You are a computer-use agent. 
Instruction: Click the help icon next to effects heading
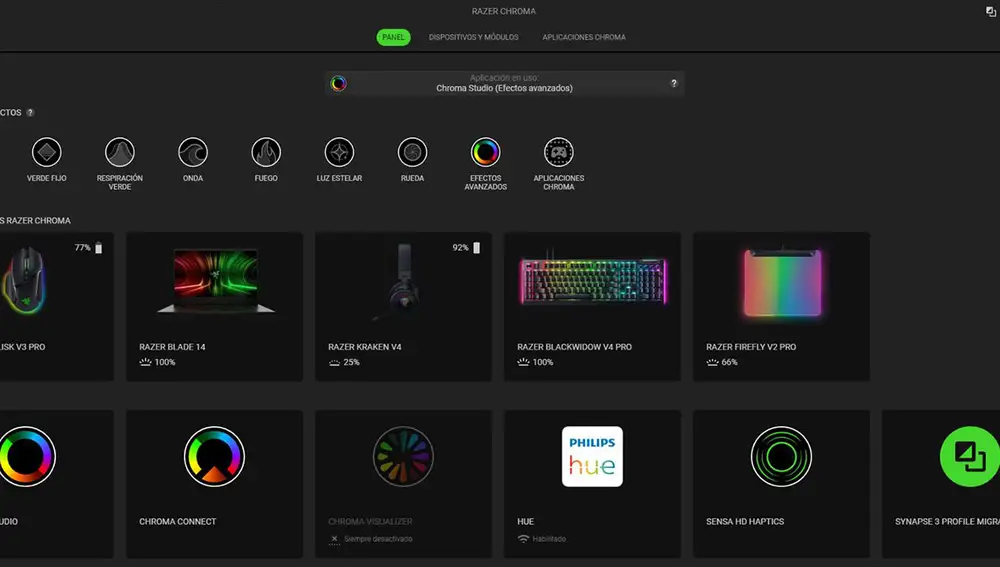pyautogui.click(x=31, y=113)
